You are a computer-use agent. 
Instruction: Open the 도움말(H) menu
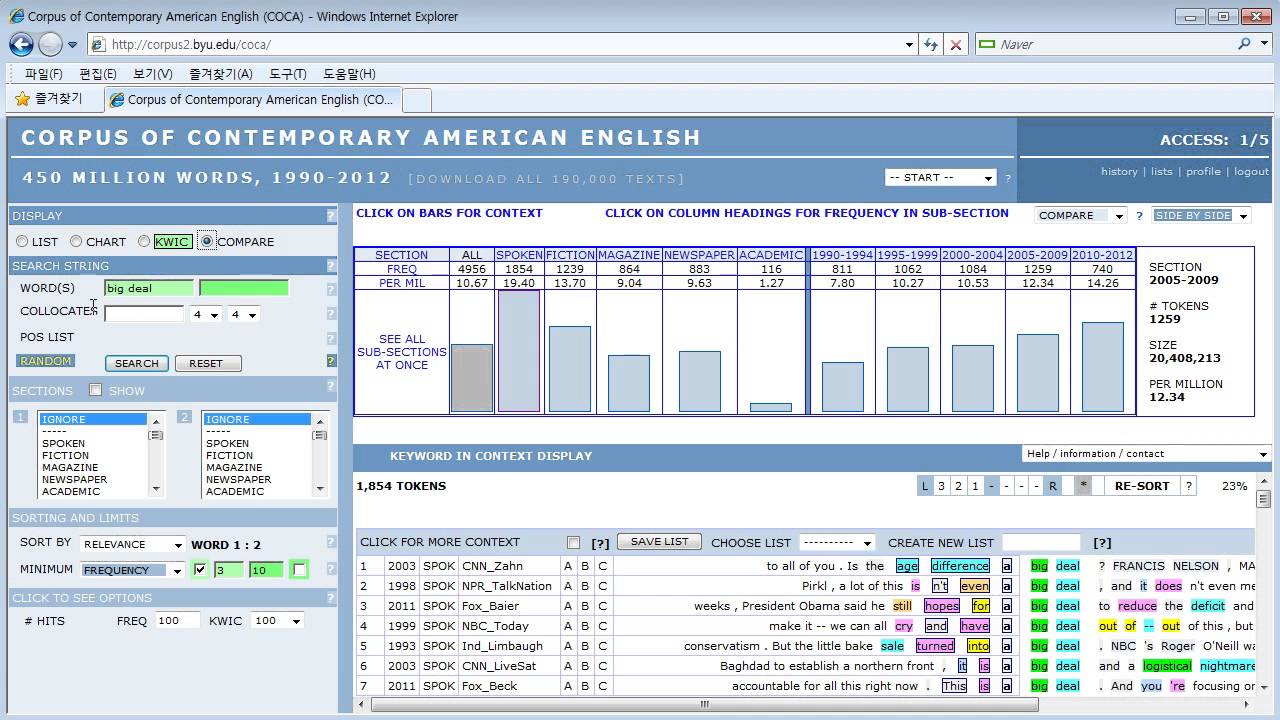point(349,74)
